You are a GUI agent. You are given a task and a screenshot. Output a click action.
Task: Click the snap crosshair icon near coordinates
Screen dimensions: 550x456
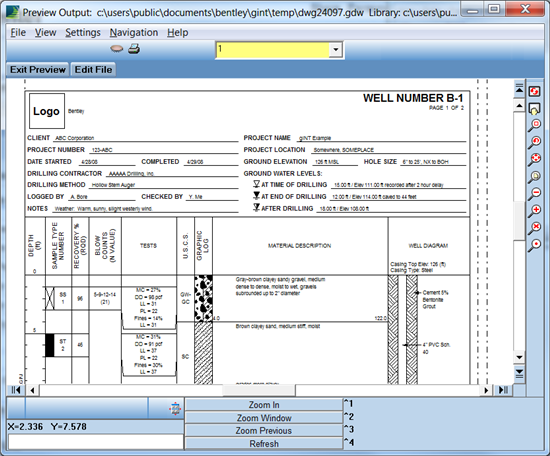click(175, 409)
